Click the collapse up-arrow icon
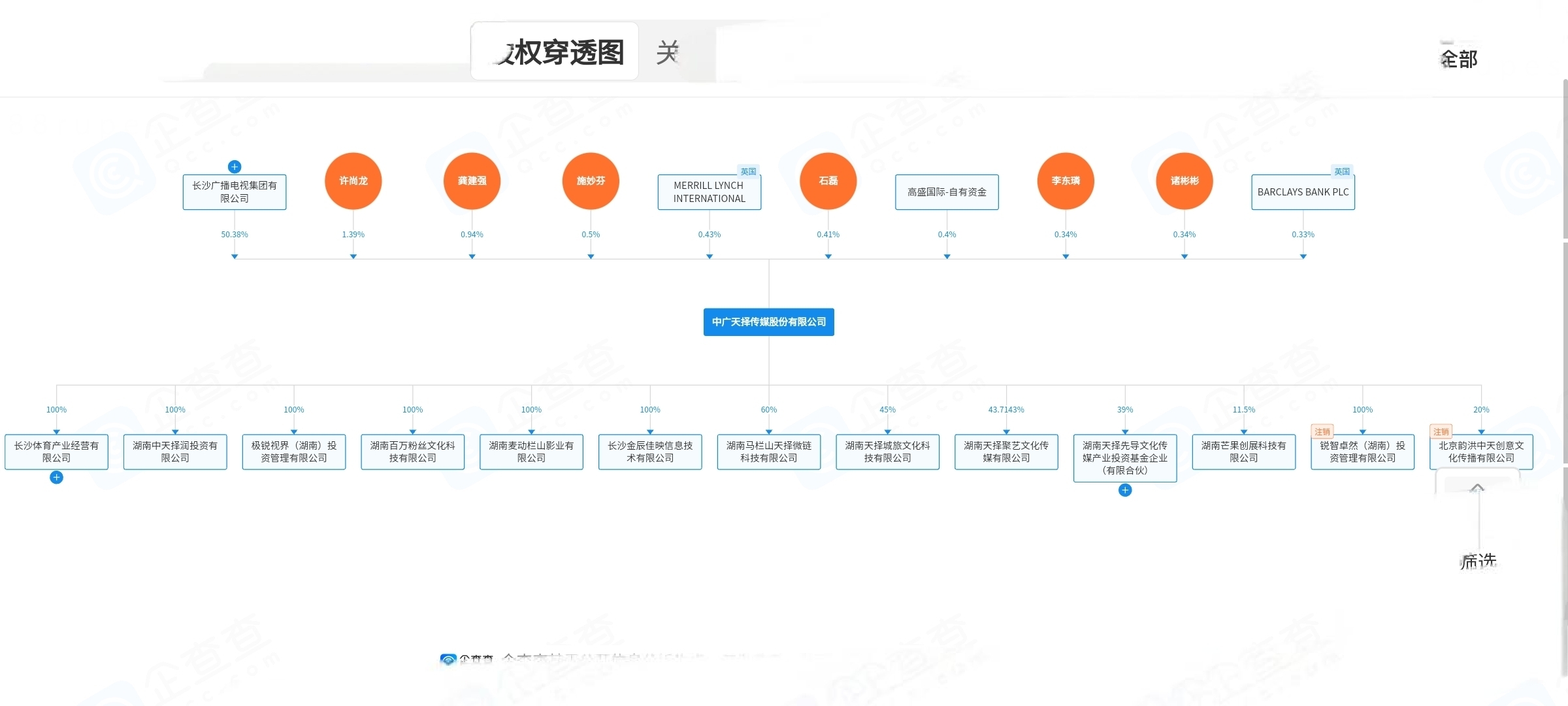The image size is (1568, 706). 1477,488
